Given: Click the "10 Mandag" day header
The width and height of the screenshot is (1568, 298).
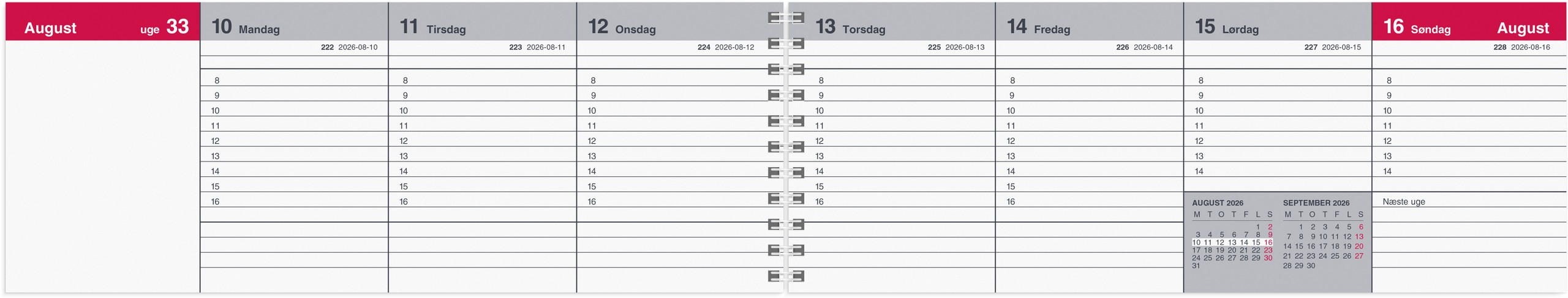Looking at the screenshot, I should (246, 27).
